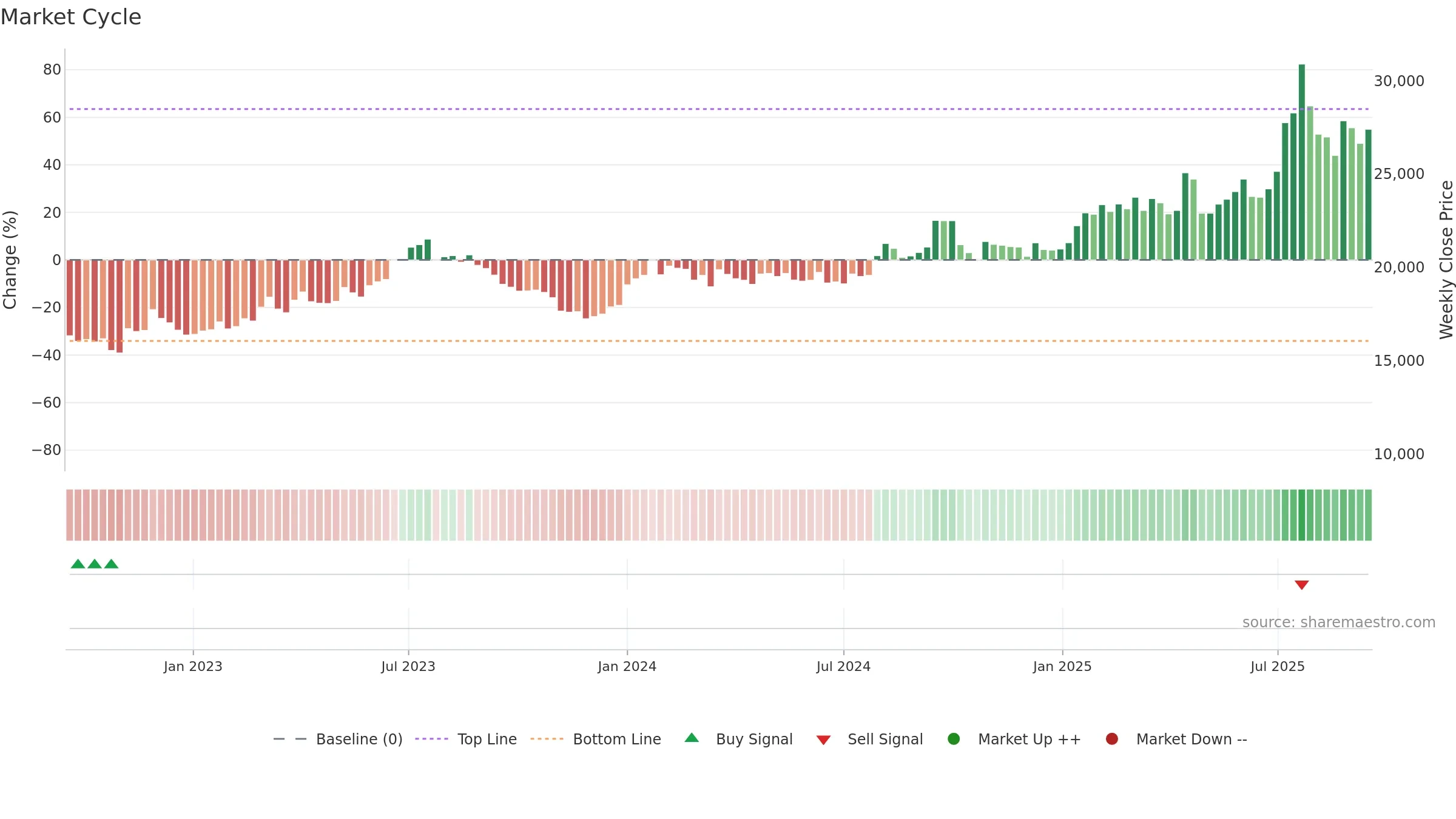Click the green Buy Signal triangle in legend
1456x819 pixels.
click(x=692, y=738)
